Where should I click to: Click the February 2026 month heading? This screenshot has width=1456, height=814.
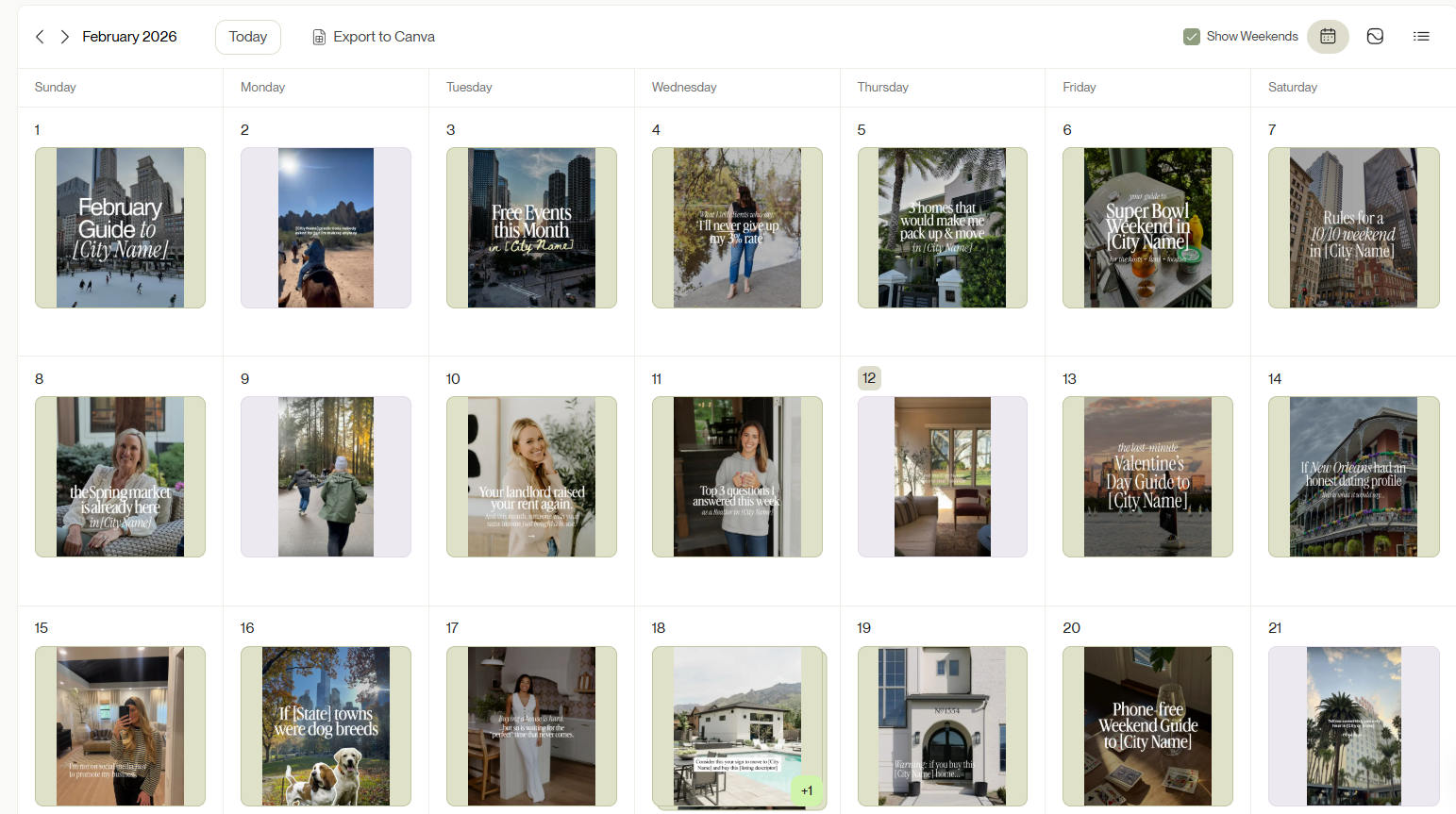[x=129, y=36]
